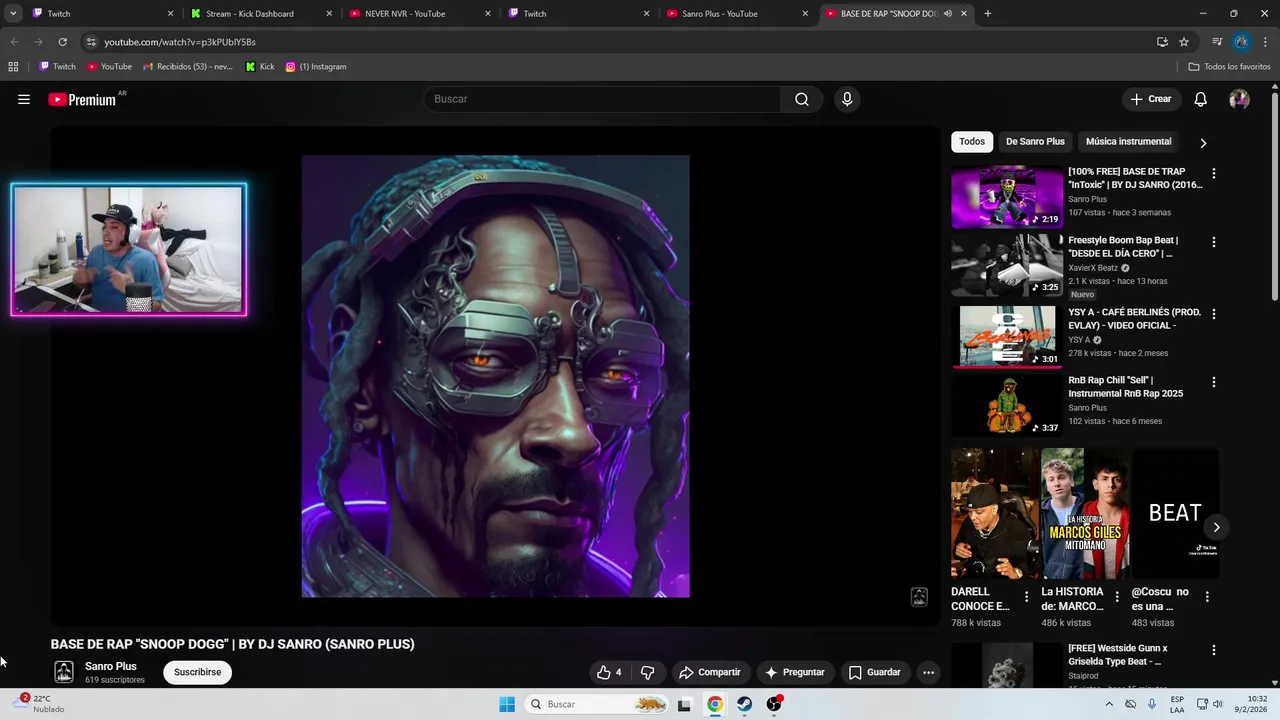Mute the tab via speaker icon on active tab
The width and height of the screenshot is (1280, 720).
[947, 14]
